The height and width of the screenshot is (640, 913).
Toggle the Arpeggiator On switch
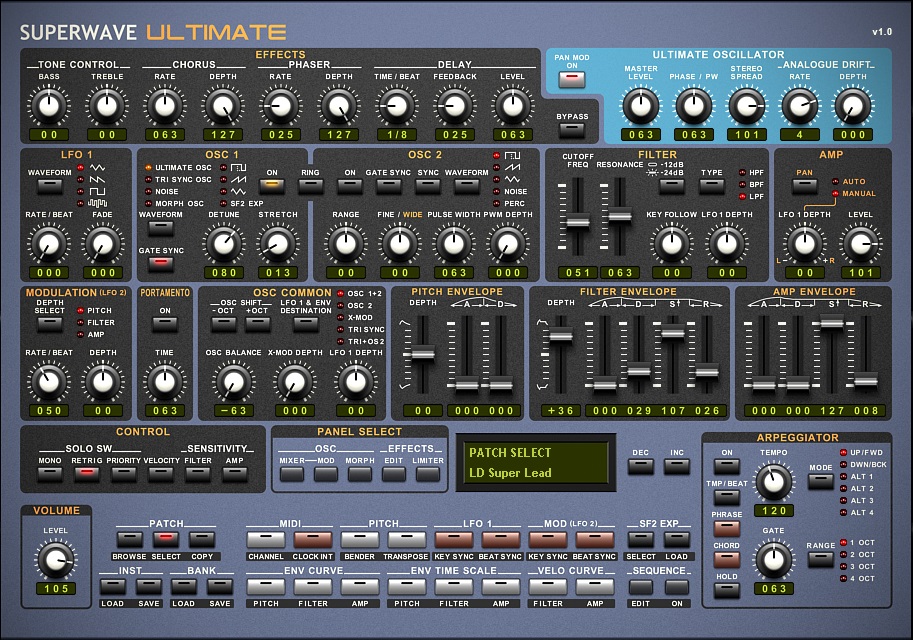click(727, 465)
